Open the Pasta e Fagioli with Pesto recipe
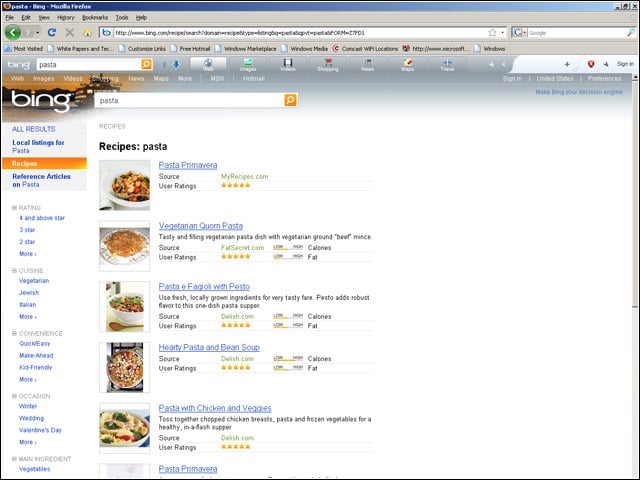This screenshot has width=640, height=480. 204,287
